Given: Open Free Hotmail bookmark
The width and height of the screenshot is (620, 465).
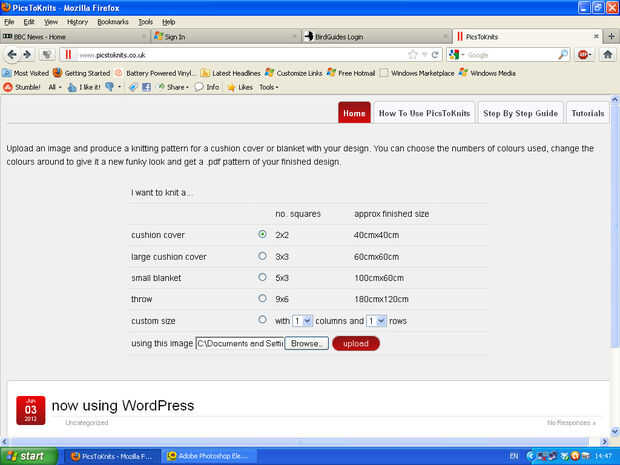Looking at the screenshot, I should (x=351, y=73).
